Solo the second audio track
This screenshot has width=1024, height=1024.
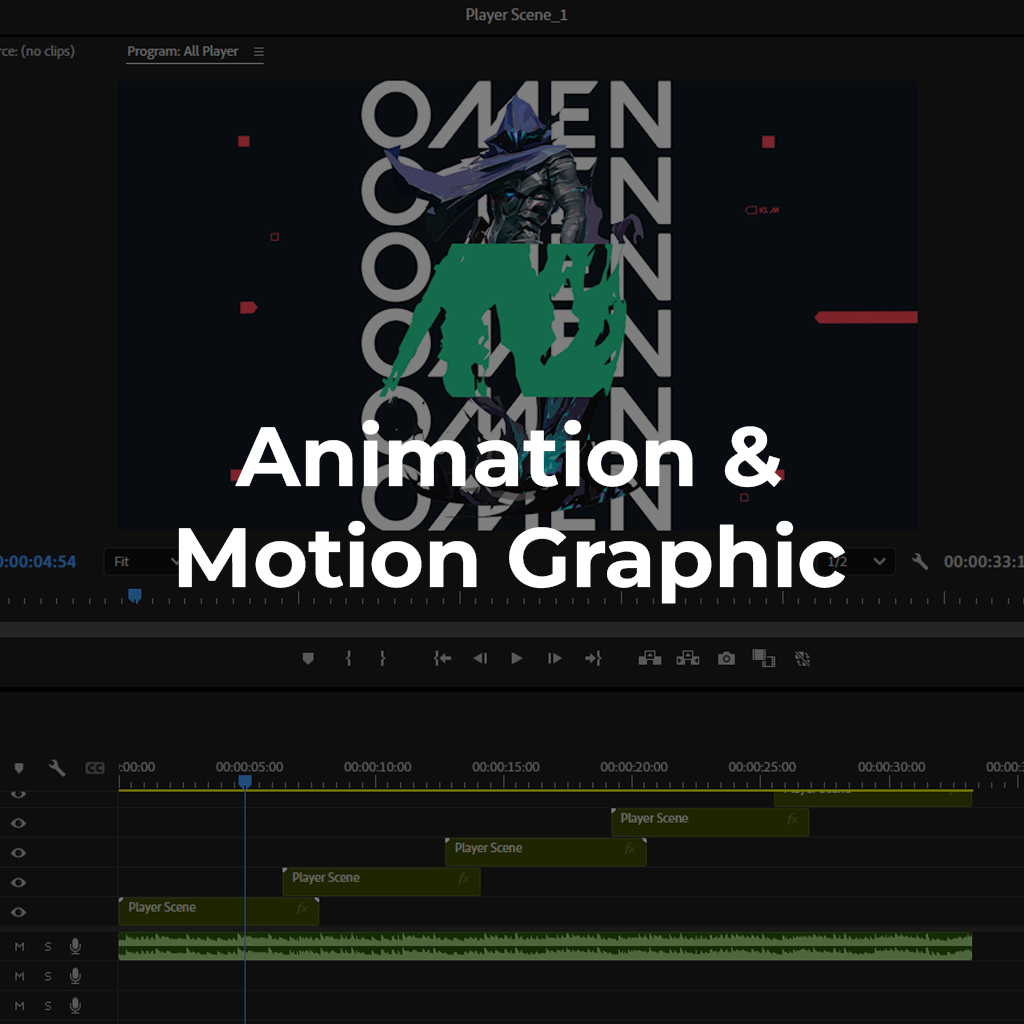tap(47, 976)
